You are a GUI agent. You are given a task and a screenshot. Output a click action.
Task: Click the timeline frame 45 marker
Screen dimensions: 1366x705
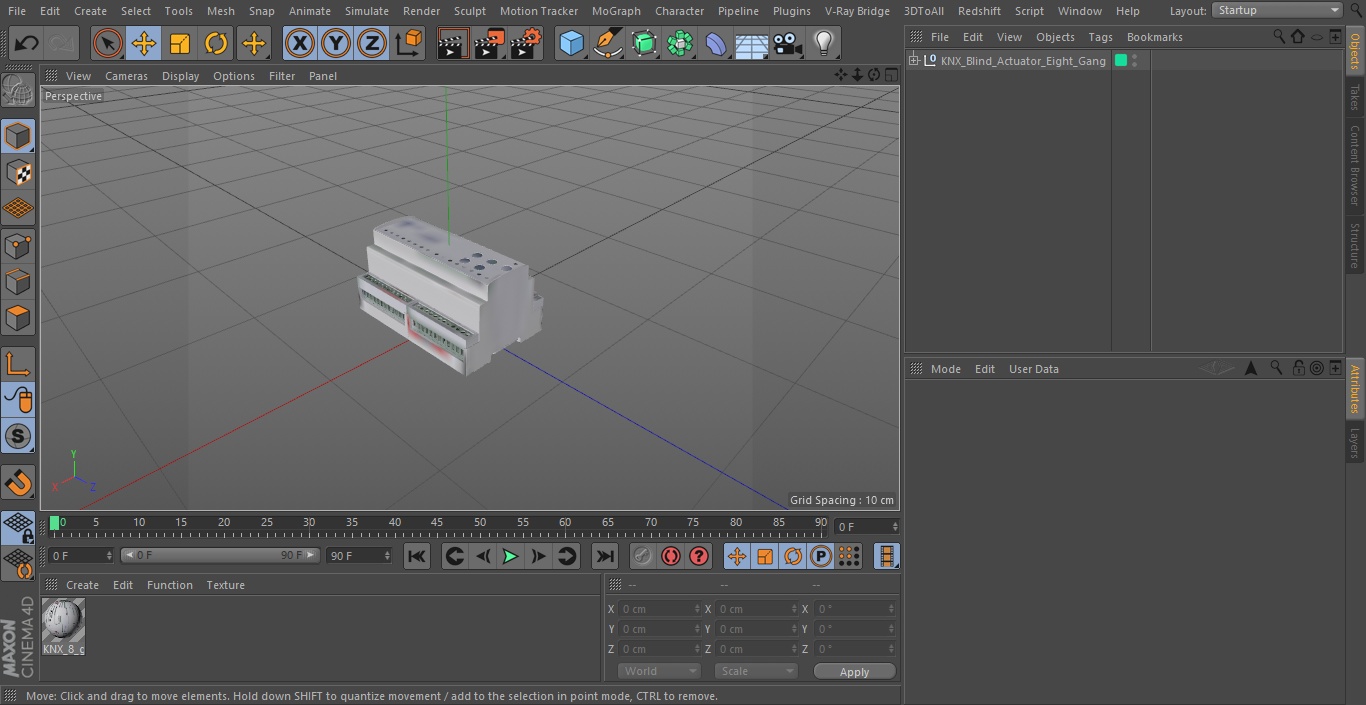[437, 523]
